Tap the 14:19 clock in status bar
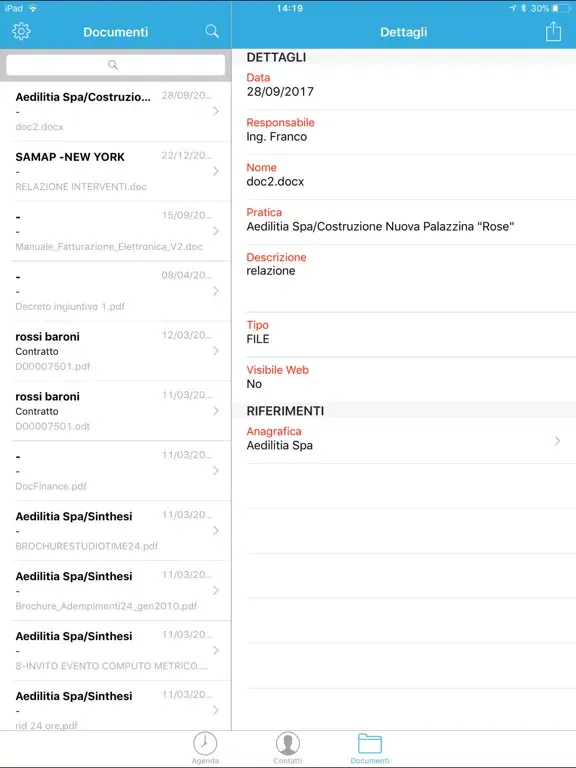This screenshot has height=768, width=576. (x=289, y=8)
